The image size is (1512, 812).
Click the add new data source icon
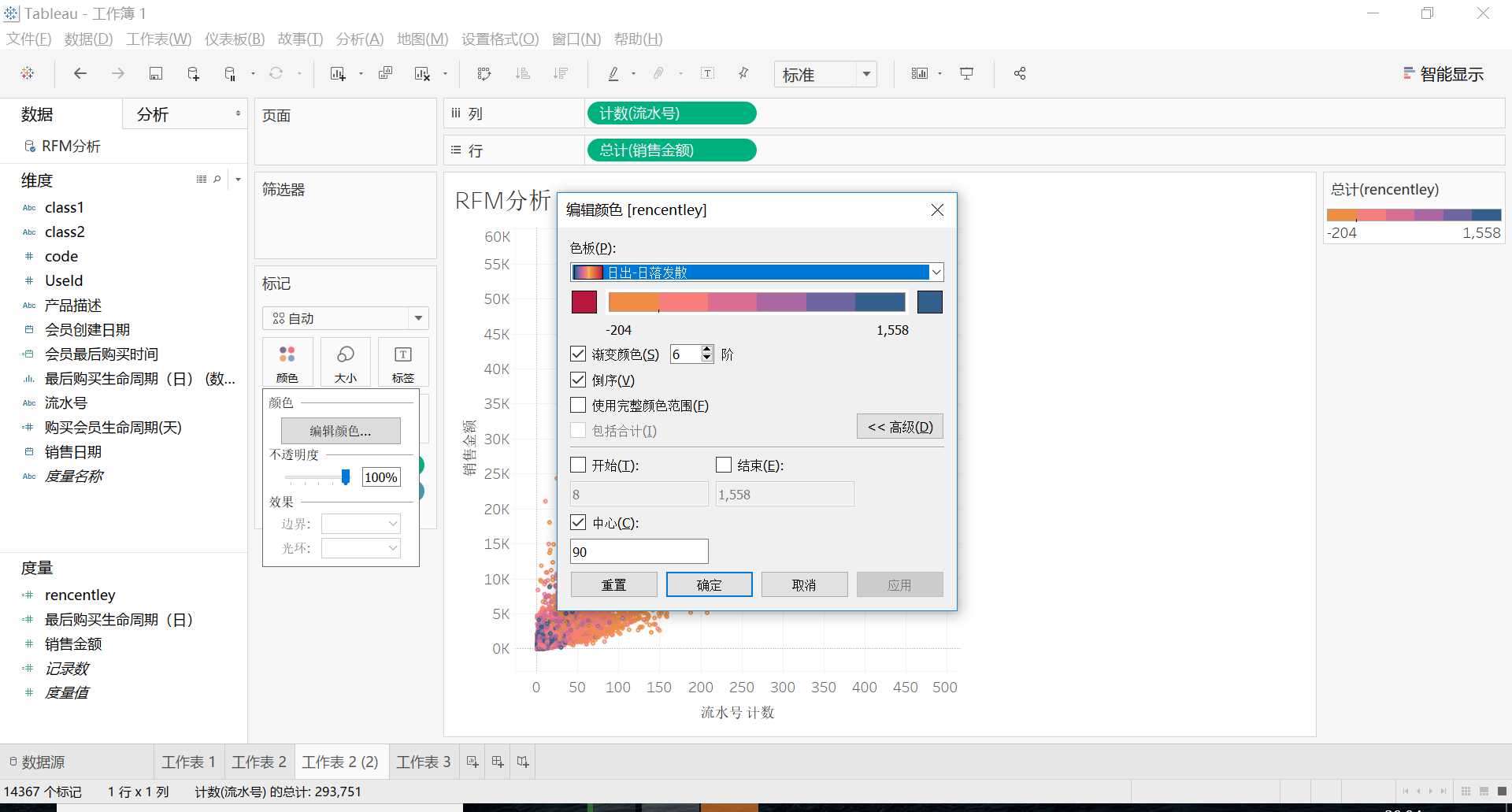click(x=193, y=73)
